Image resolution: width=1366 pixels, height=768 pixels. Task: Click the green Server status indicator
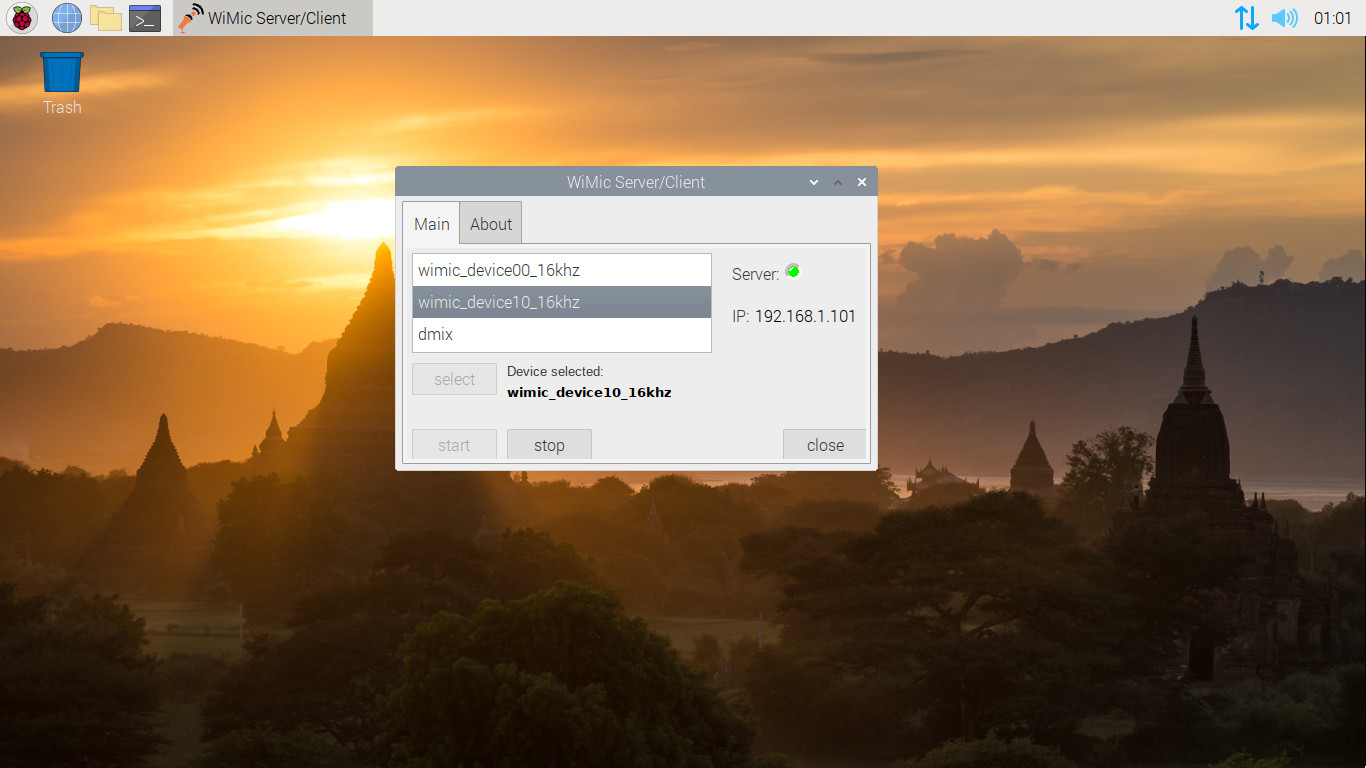793,271
